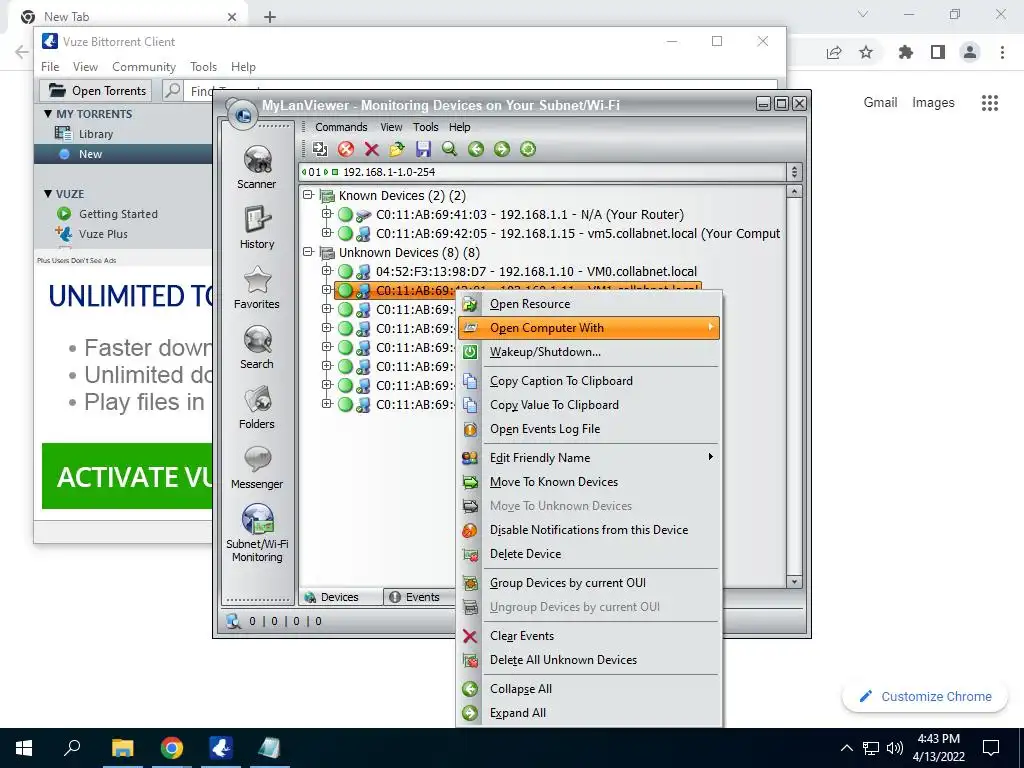This screenshot has height=768, width=1024.
Task: Switch to the Events tab
Action: click(x=416, y=597)
